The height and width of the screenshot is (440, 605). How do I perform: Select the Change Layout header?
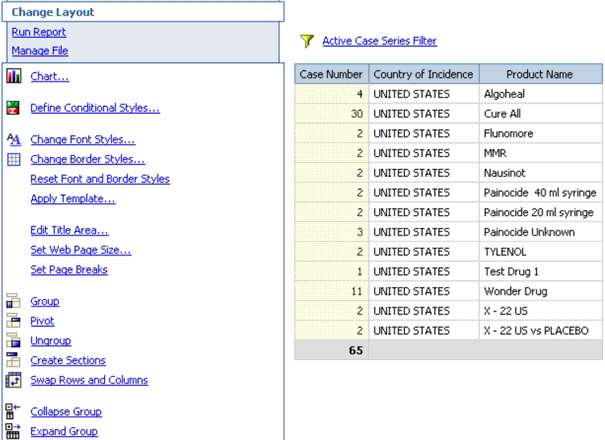click(143, 12)
